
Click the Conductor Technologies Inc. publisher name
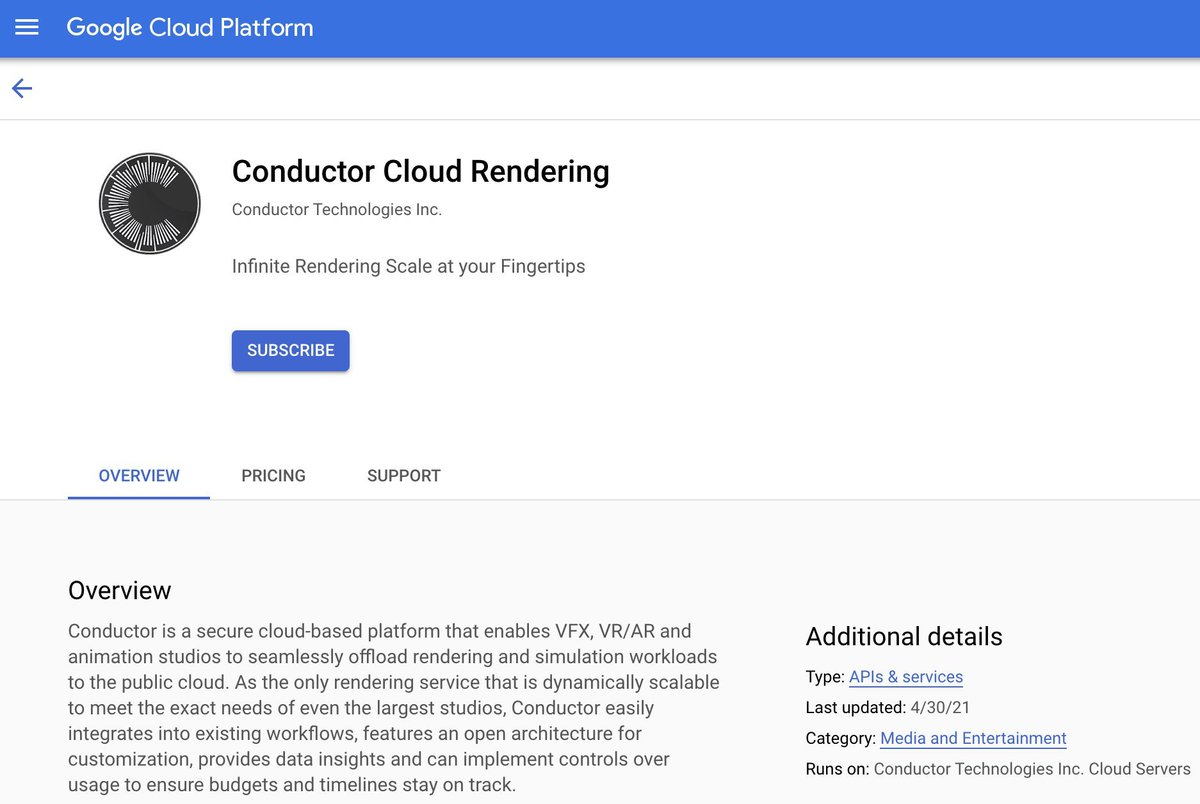[x=337, y=210]
